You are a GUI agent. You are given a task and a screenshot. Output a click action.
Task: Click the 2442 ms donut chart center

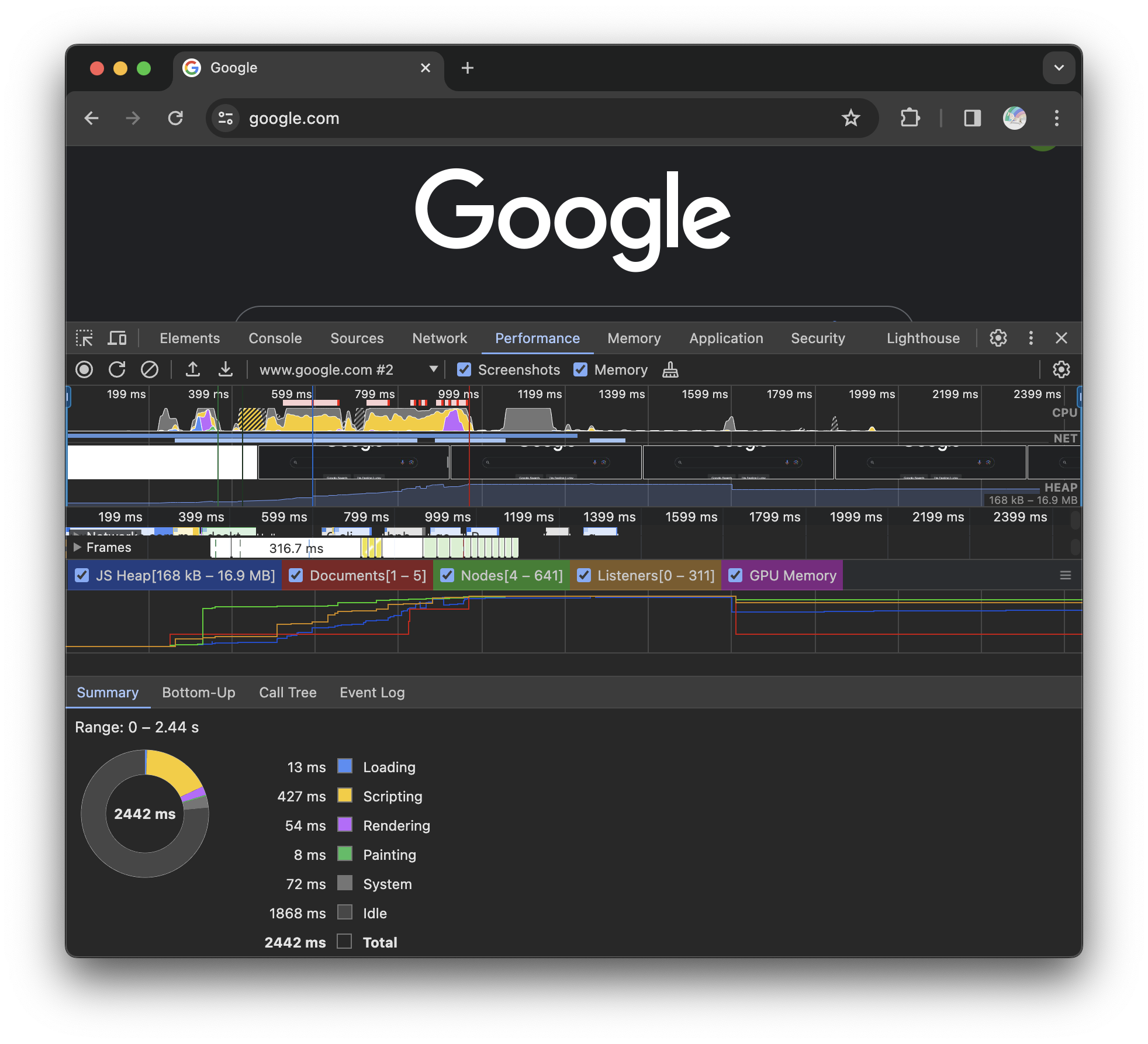[145, 814]
